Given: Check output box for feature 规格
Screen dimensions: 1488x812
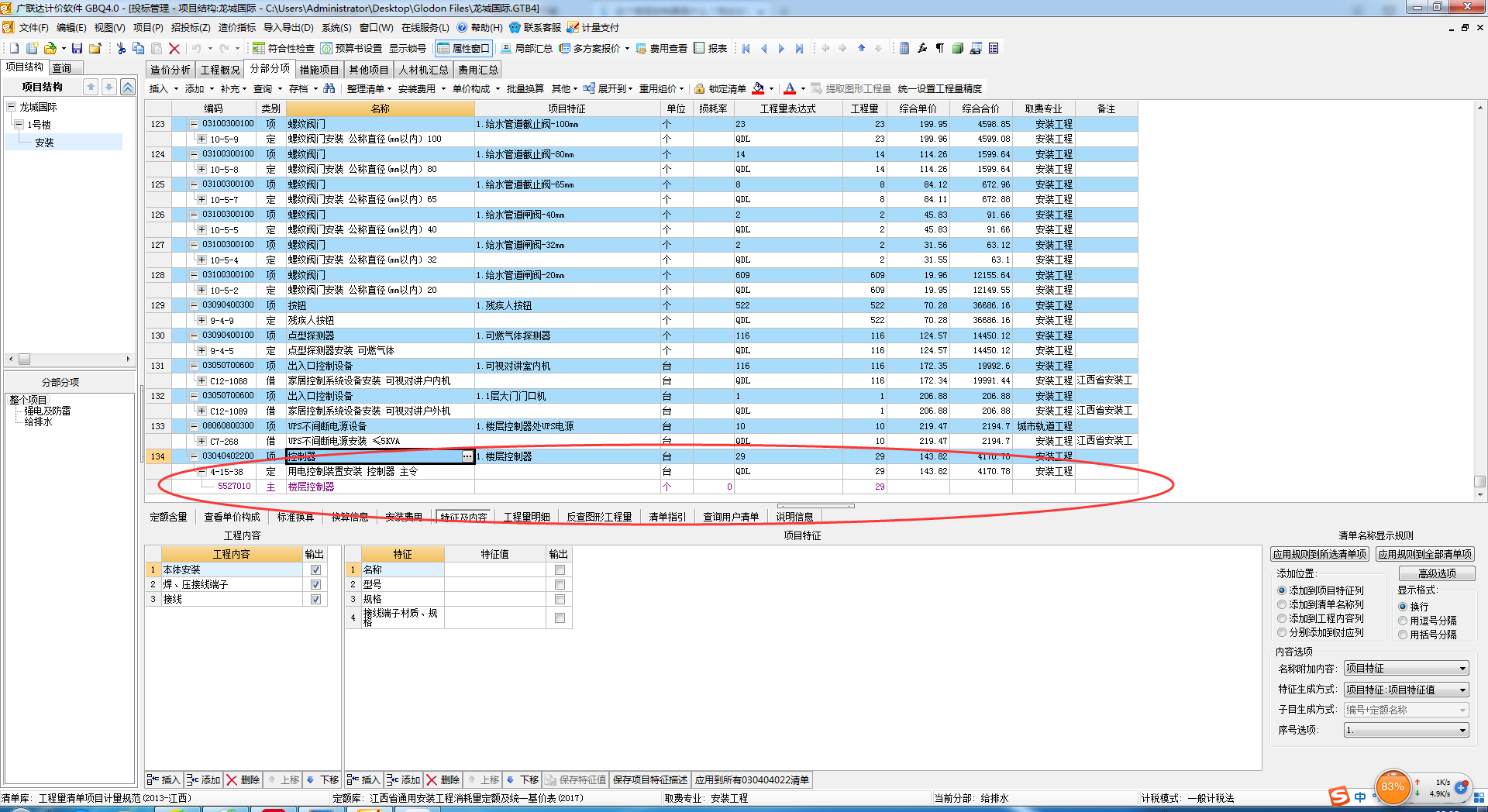Looking at the screenshot, I should pos(560,599).
